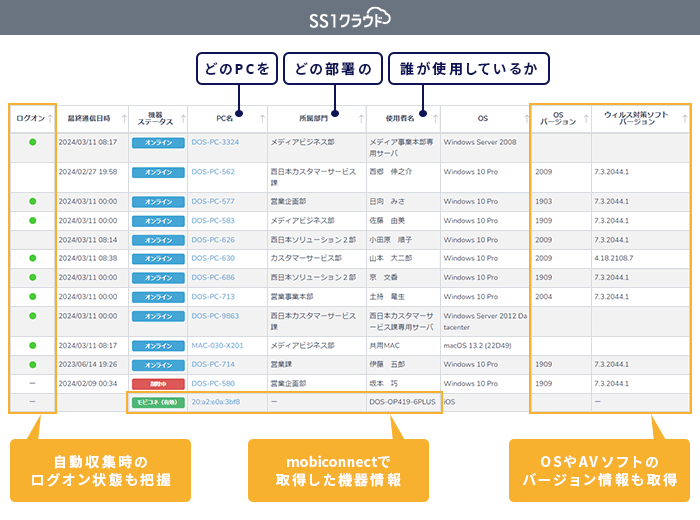Sort by PC名 column arrow
This screenshot has height=520, width=700.
point(262,119)
